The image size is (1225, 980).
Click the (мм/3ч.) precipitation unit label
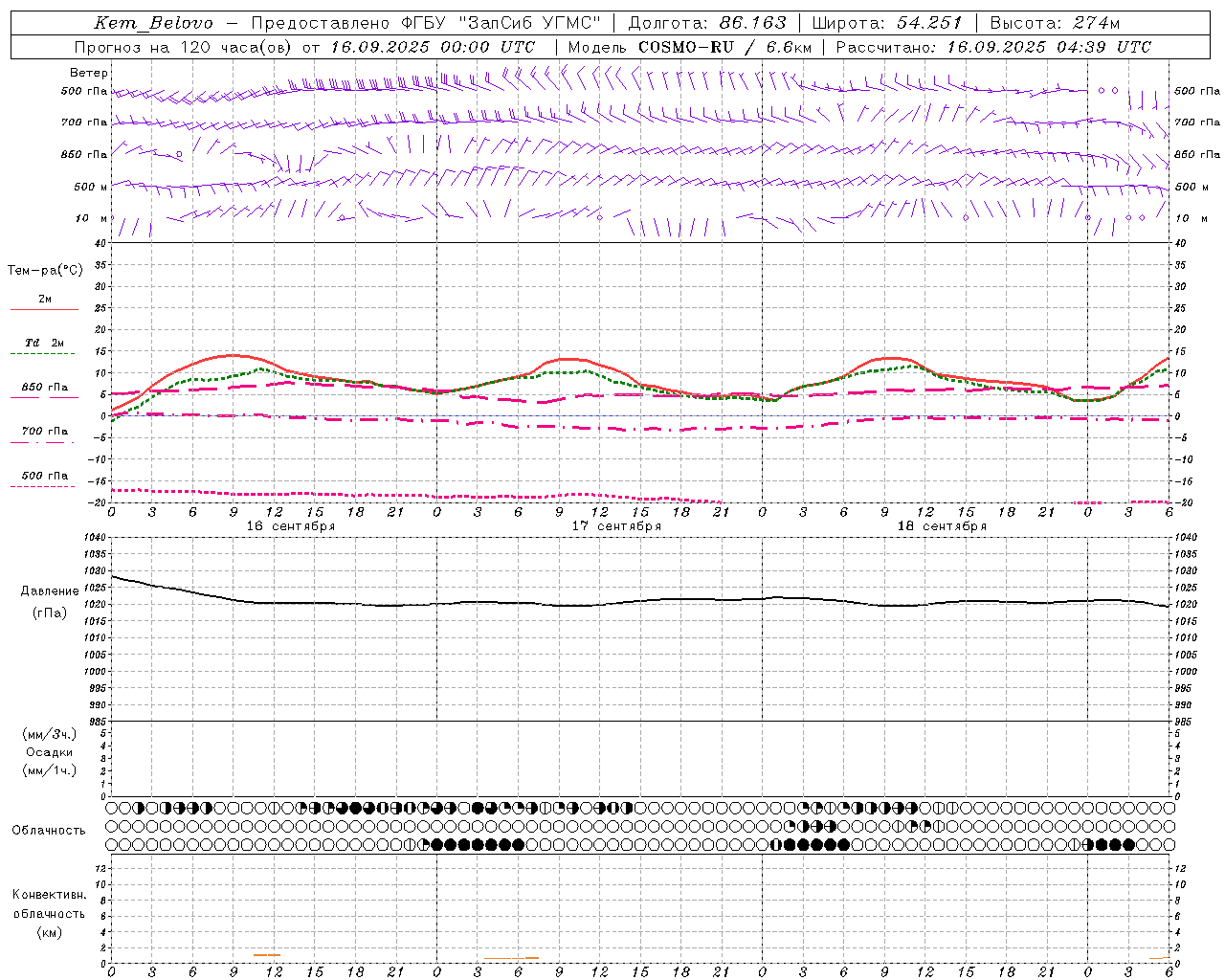[50, 734]
